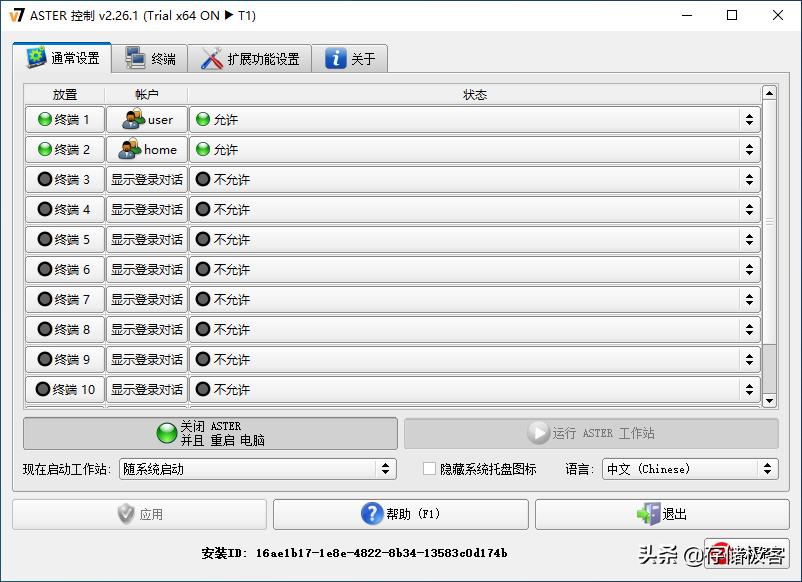802x582 pixels.
Task: Open the 语言 dropdown showing 中文 (Chinese)
Action: pos(690,468)
